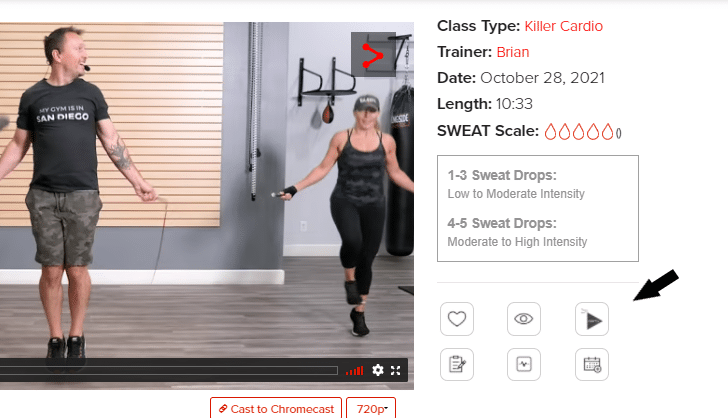Open the clipboard notes icon
Screen dimensions: 728x418
[457, 364]
